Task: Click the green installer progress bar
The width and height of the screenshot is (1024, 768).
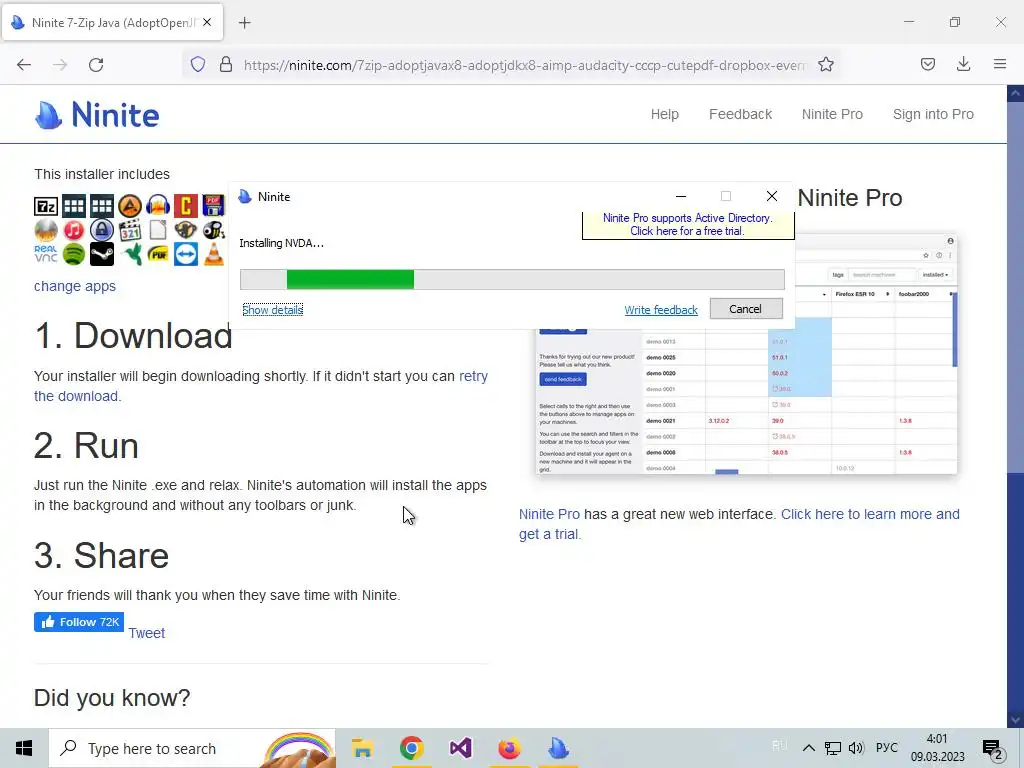Action: coord(512,280)
